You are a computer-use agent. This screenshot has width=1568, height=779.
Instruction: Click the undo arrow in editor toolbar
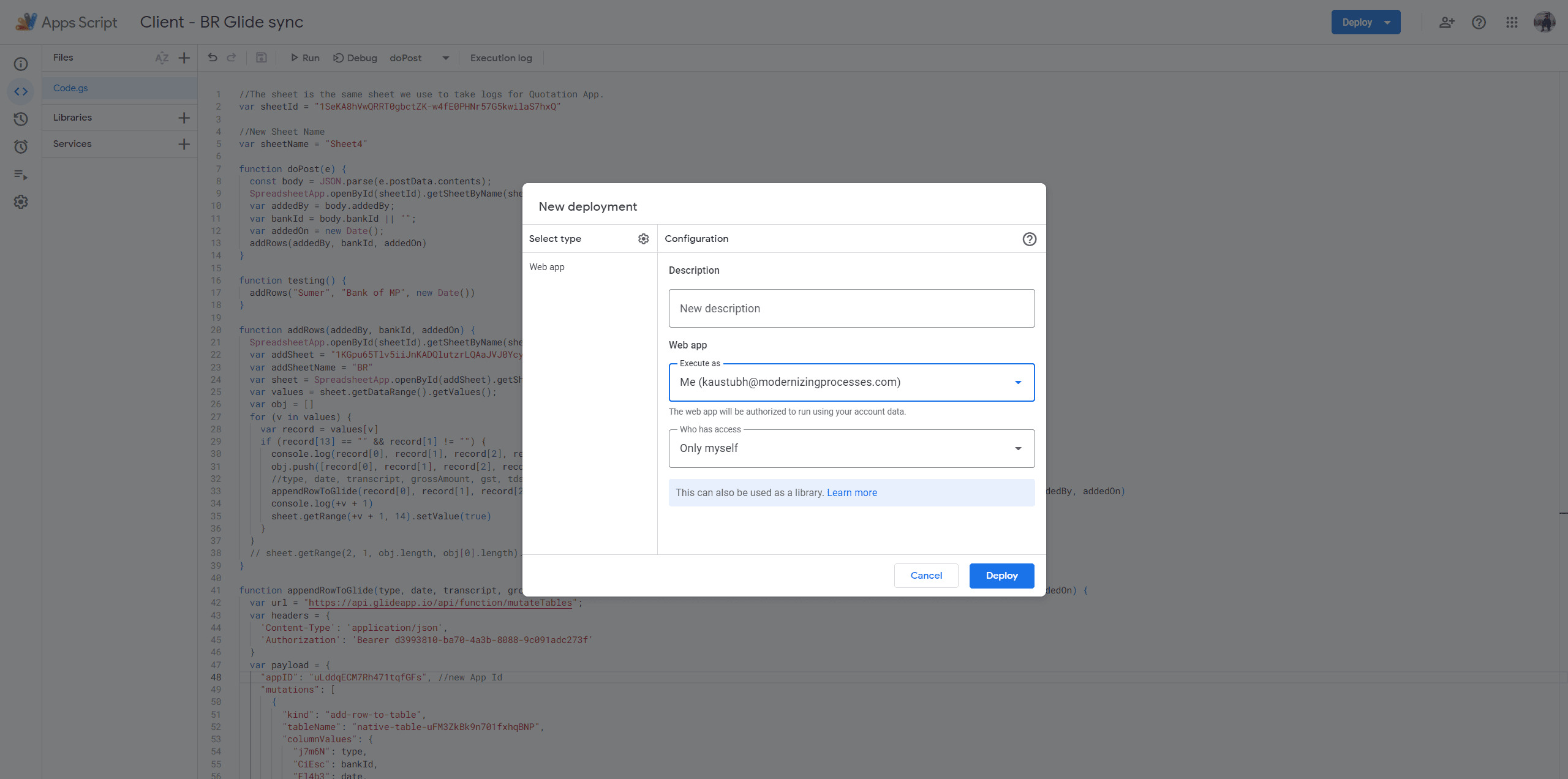point(213,58)
